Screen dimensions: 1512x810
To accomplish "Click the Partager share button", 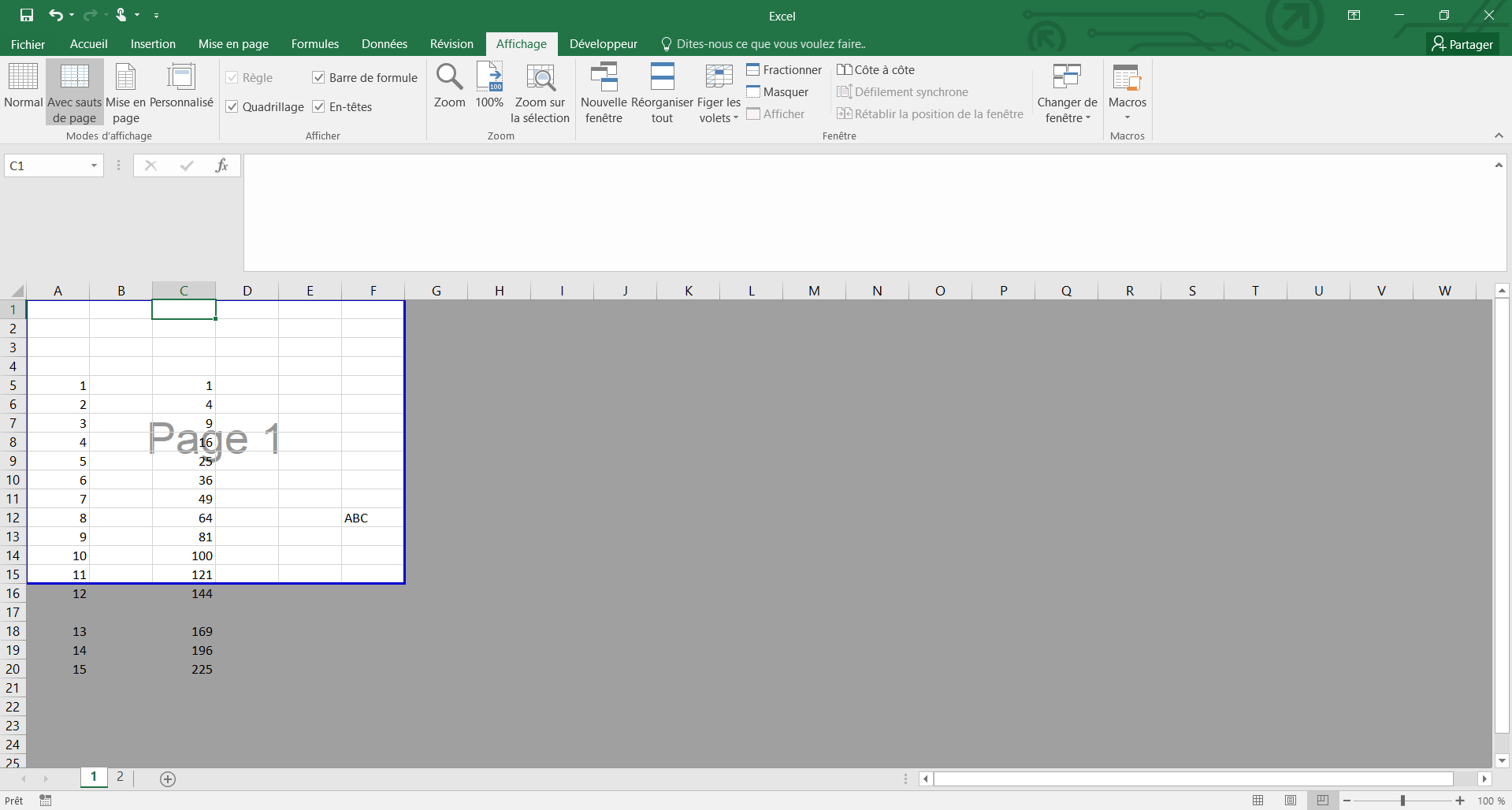I will tap(1462, 44).
